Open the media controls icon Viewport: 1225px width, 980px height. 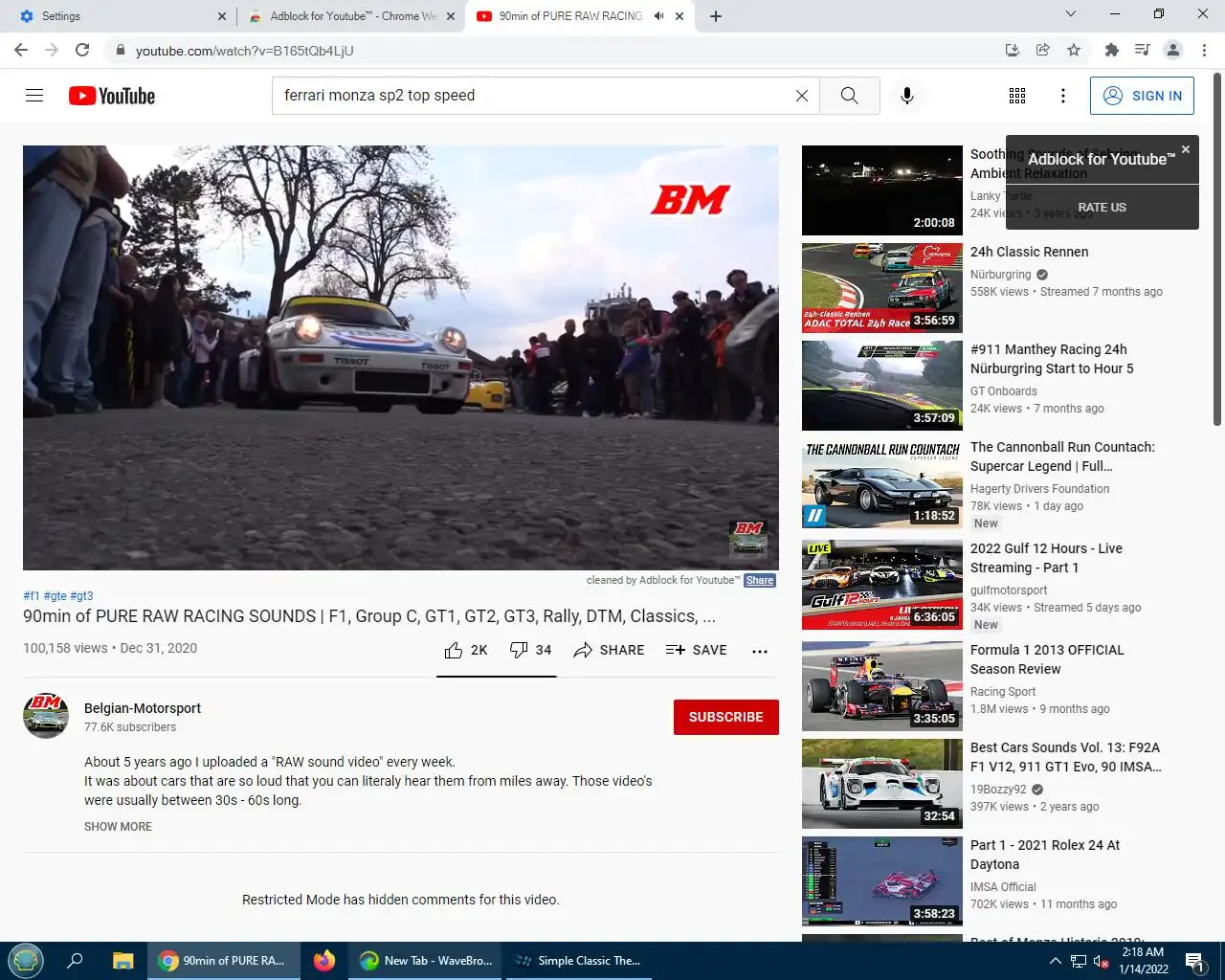pos(1142,50)
